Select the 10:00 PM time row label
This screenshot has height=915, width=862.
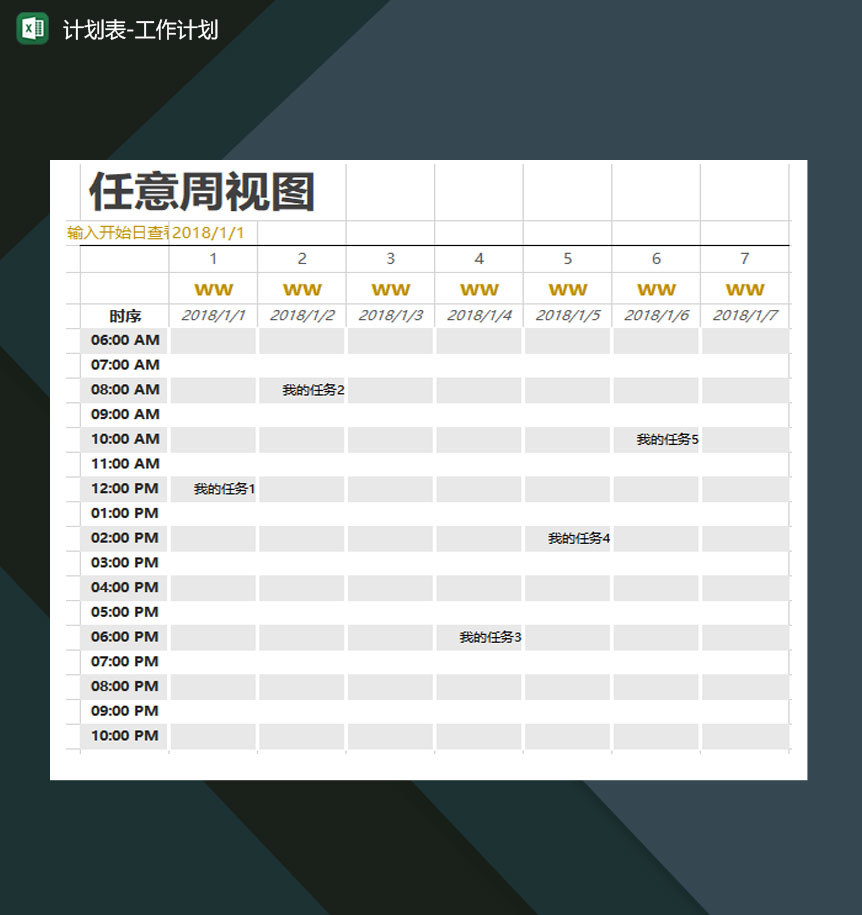coord(124,735)
